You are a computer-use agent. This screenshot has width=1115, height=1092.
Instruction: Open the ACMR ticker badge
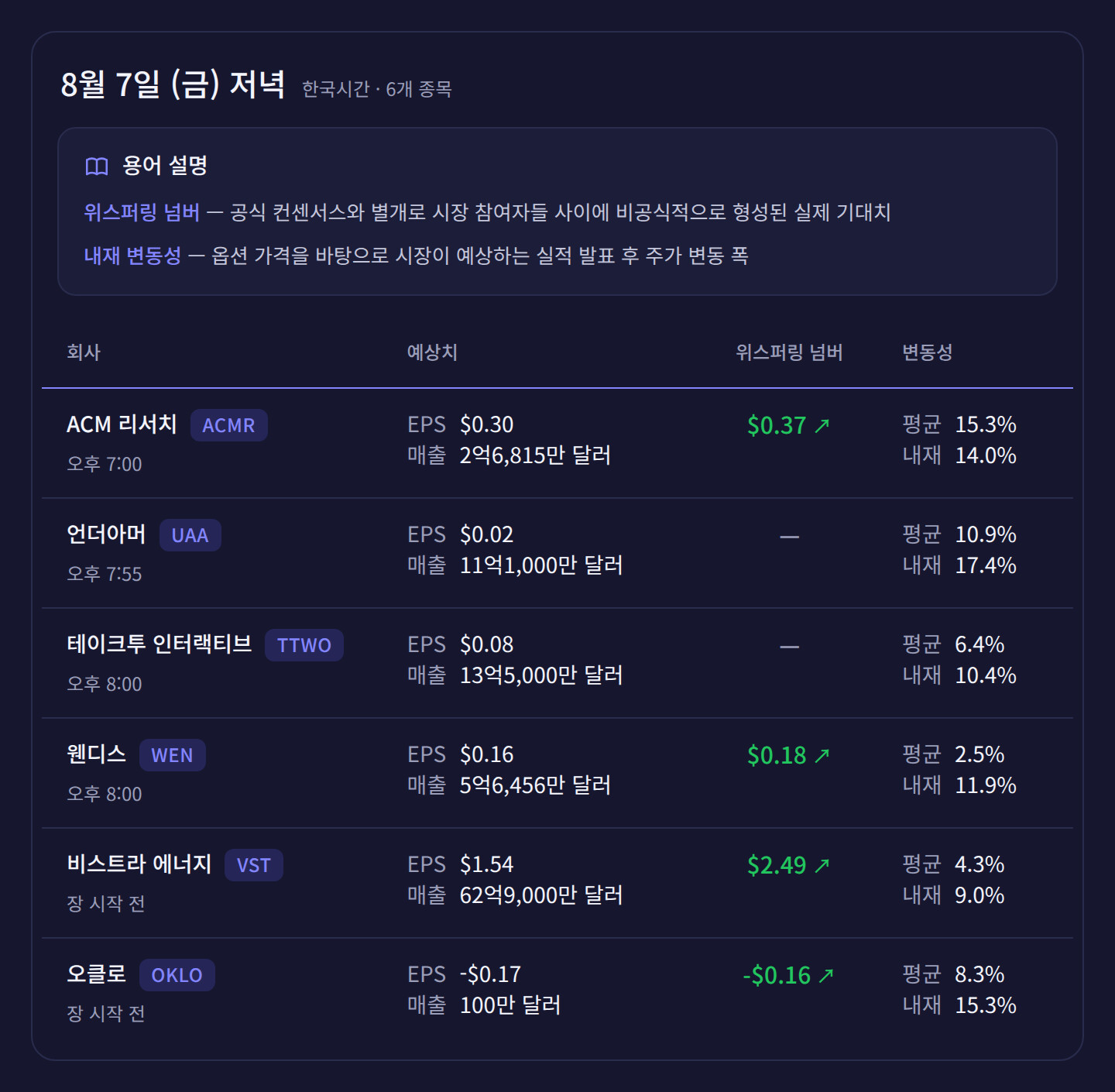(x=228, y=425)
